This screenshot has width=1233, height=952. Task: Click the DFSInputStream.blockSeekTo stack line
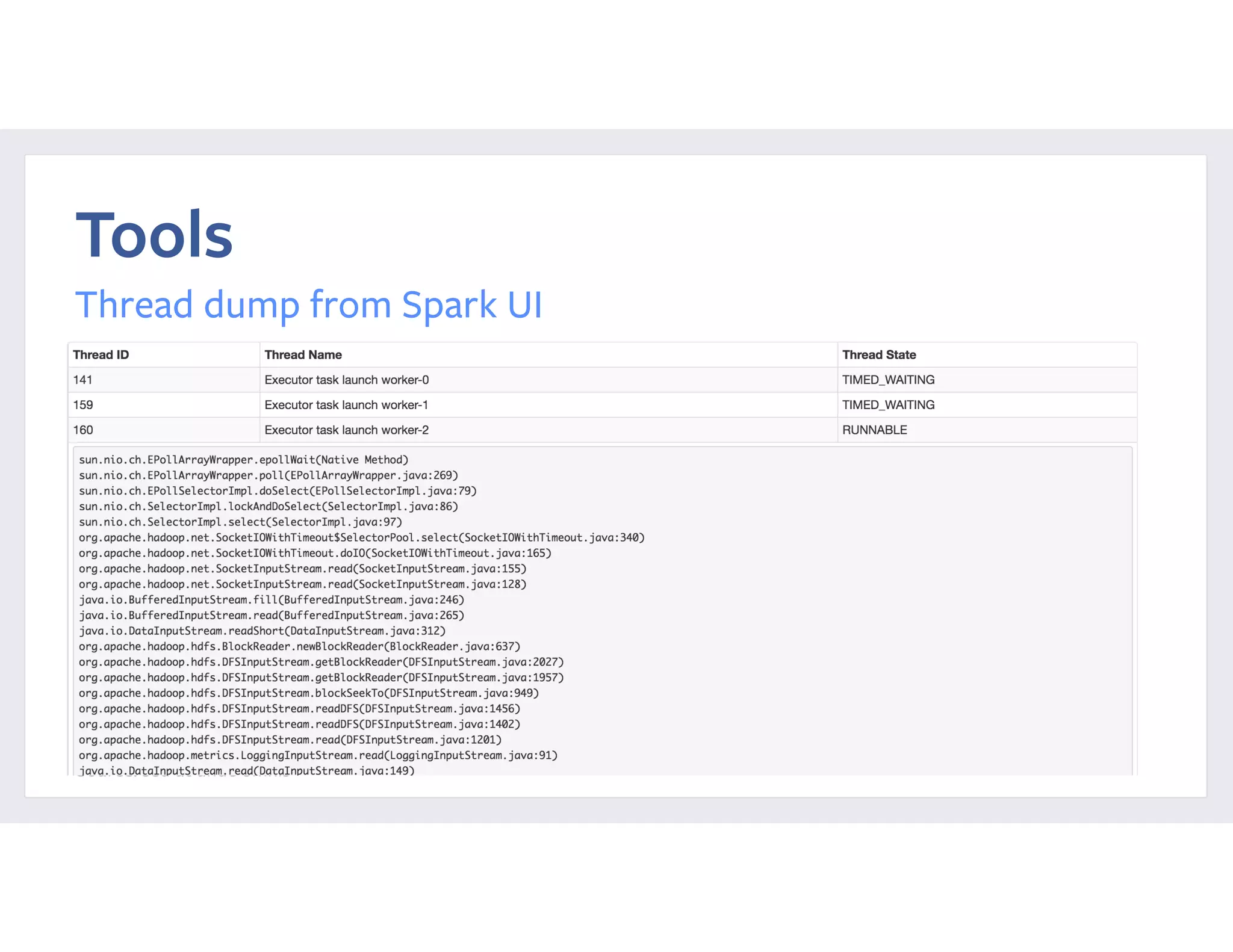pyautogui.click(x=309, y=694)
